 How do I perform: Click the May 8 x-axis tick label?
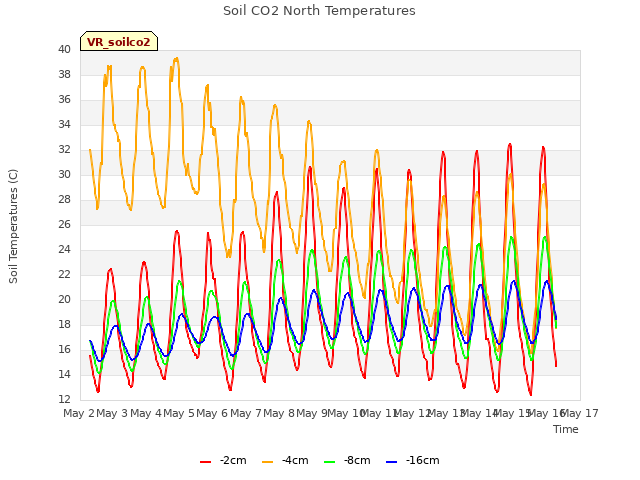coord(279,413)
